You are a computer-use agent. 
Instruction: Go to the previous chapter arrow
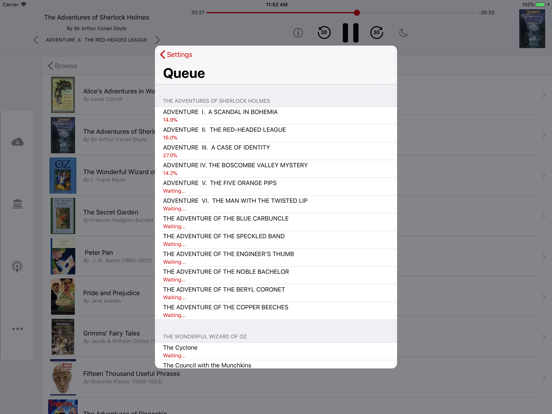tap(36, 40)
